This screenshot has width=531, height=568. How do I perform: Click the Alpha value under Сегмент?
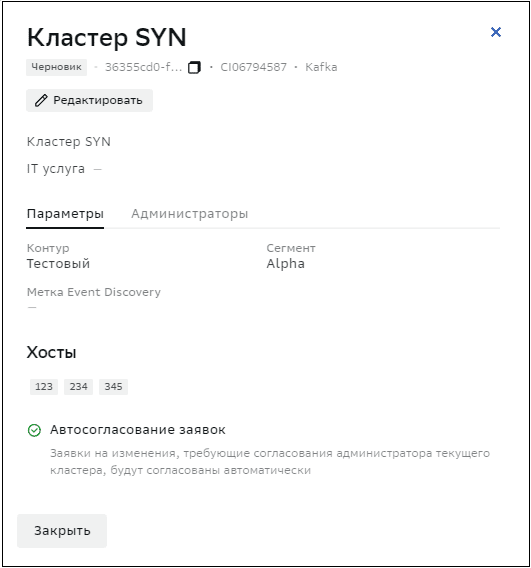pyautogui.click(x=285, y=263)
